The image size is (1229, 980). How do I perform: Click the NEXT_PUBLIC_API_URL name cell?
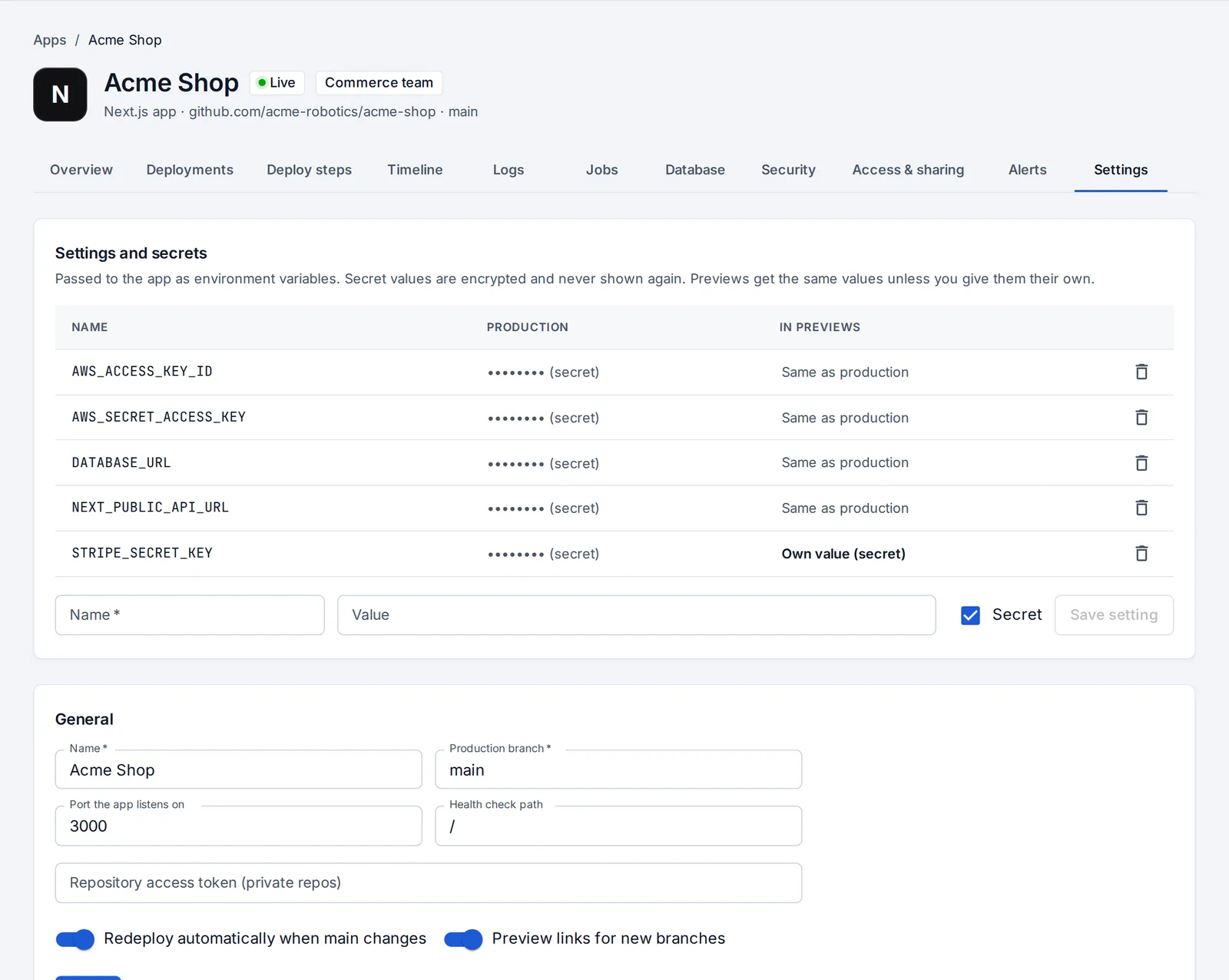[x=151, y=508]
